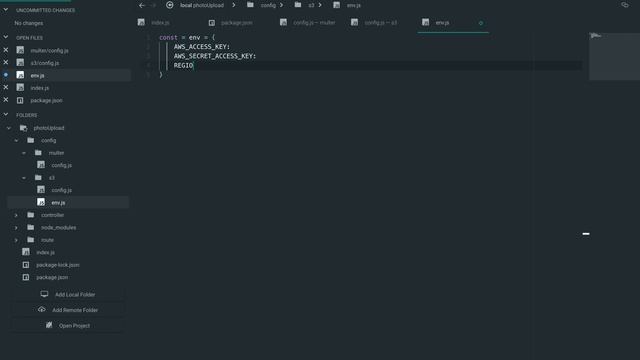Click JSON icon of package.json open file
640x360 pixels.
pos(20,100)
